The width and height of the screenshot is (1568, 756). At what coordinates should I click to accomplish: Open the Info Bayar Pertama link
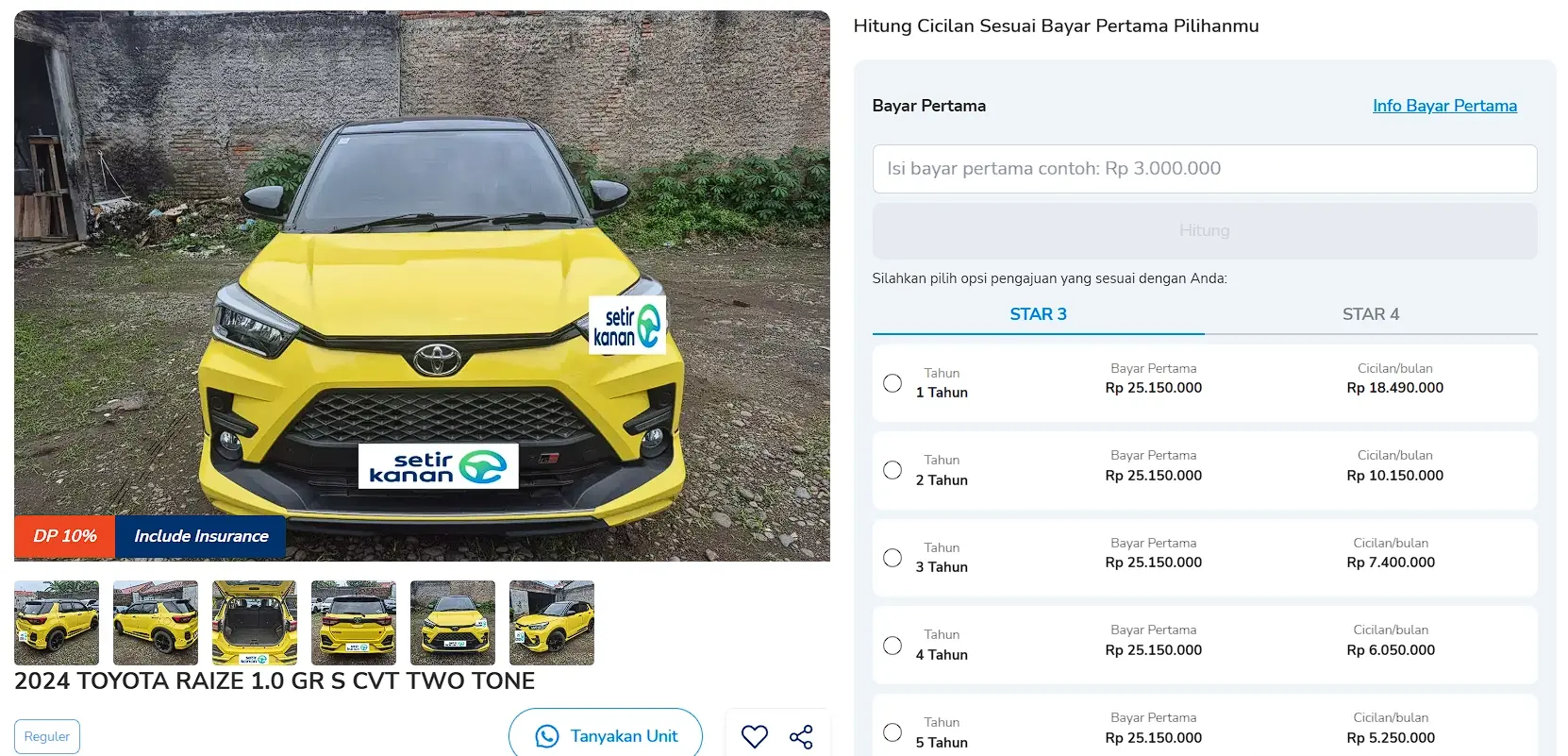[1444, 106]
